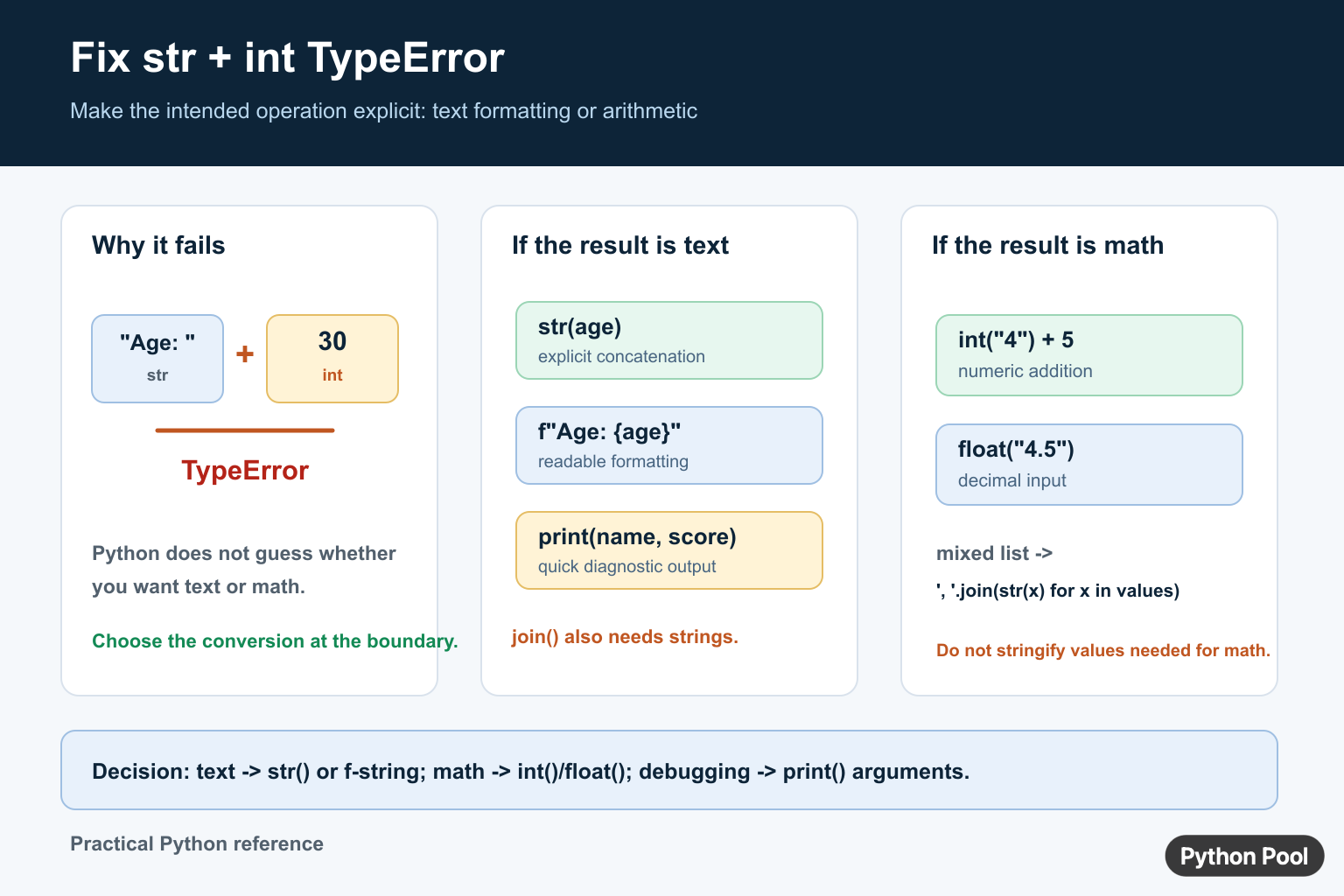Click 'you want text or math.' line
This screenshot has width=1344, height=896.
(199, 587)
